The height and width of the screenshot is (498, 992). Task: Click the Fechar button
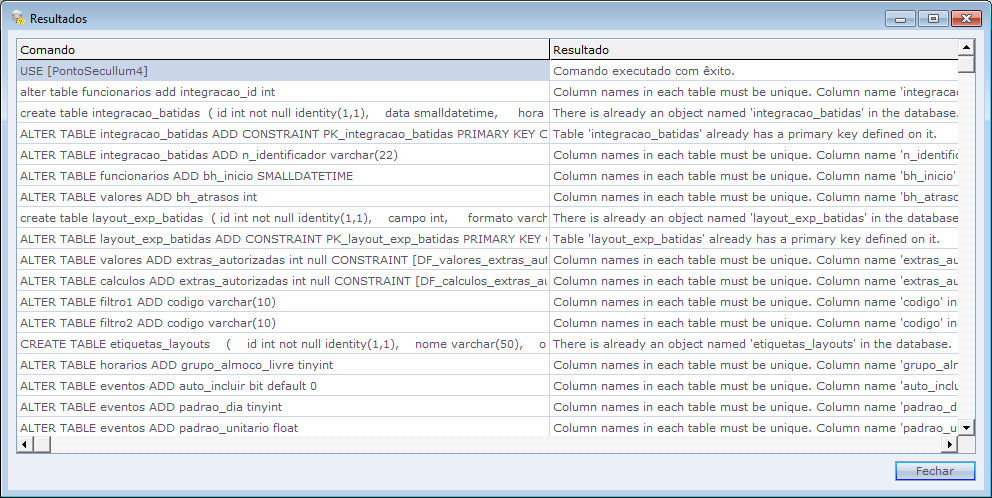click(937, 471)
